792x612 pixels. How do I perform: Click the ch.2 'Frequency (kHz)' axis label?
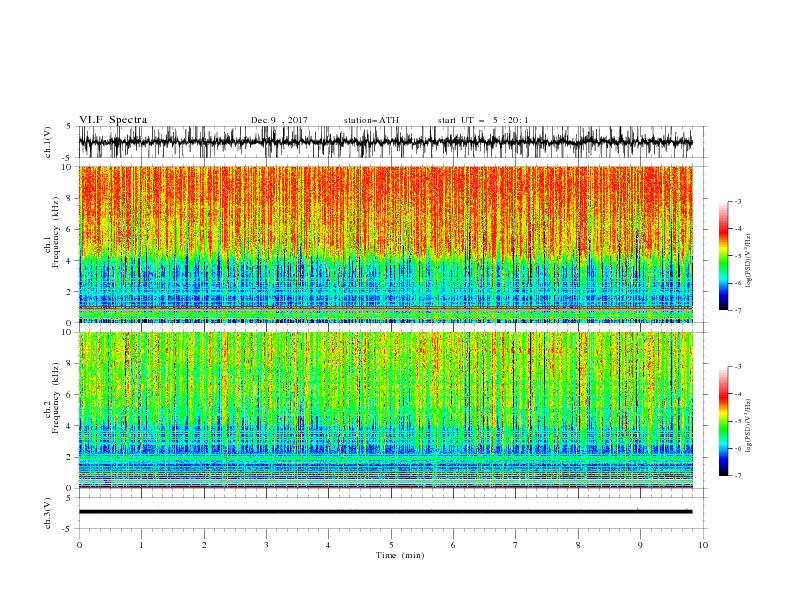(x=55, y=398)
